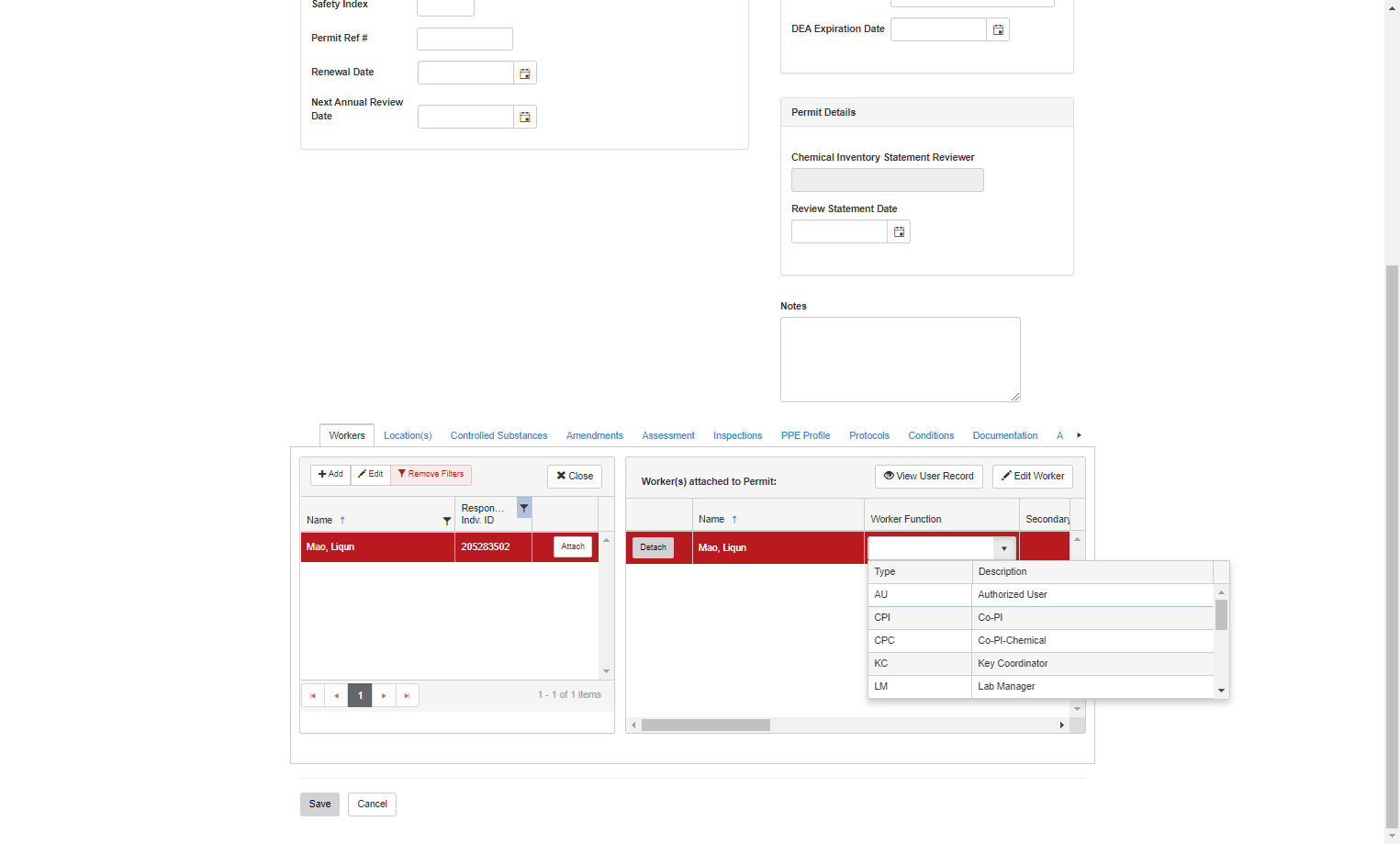Click the Remove Filters button

click(431, 475)
